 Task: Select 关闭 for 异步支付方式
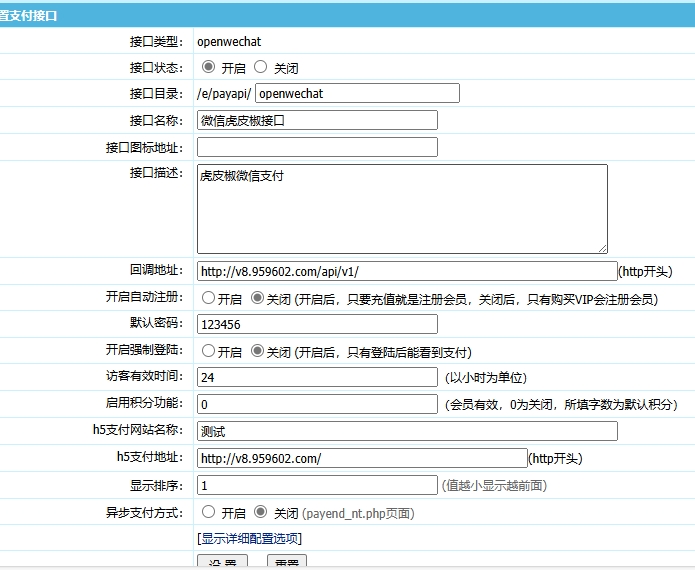point(260,512)
